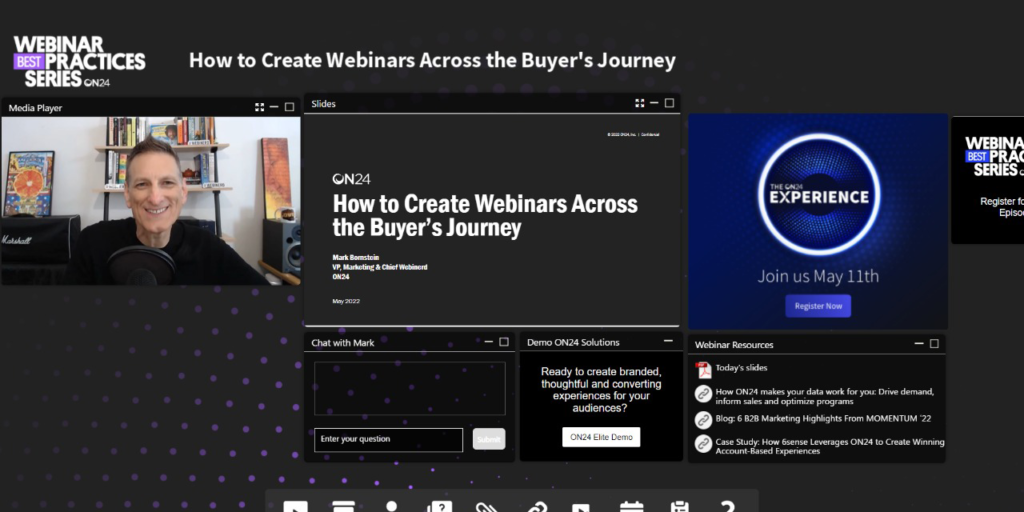This screenshot has width=1024, height=512.
Task: Click the PDF icon for Today's slides
Action: click(703, 370)
